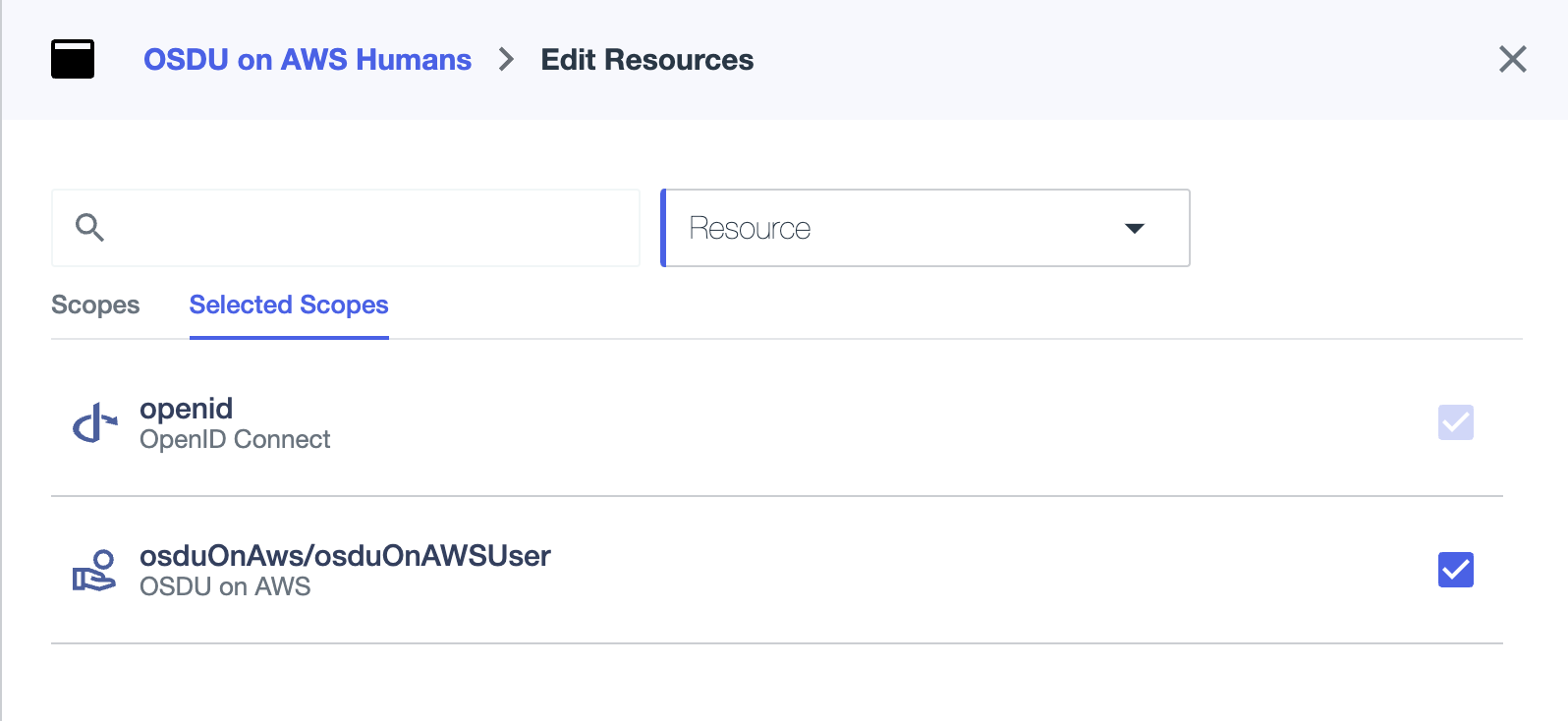Switch to the Scopes tab
This screenshot has width=1568, height=721.
[95, 305]
